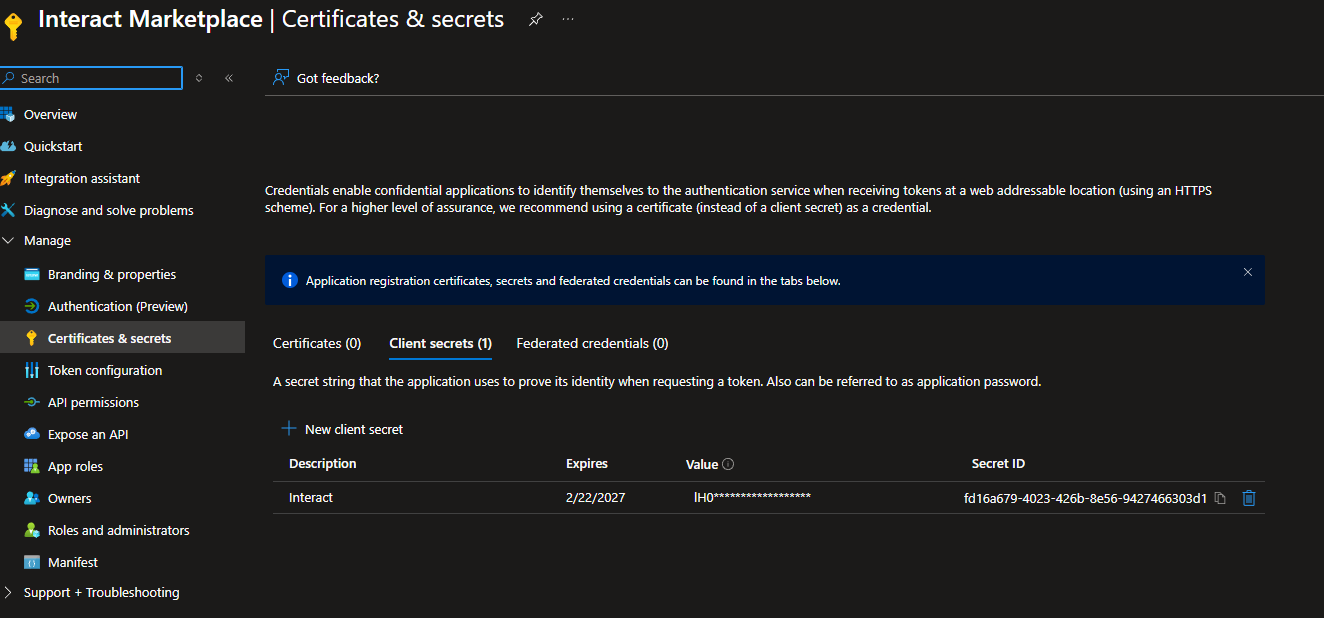The image size is (1324, 618).
Task: Click the Quickstart cloud icon
Action: (x=8, y=146)
